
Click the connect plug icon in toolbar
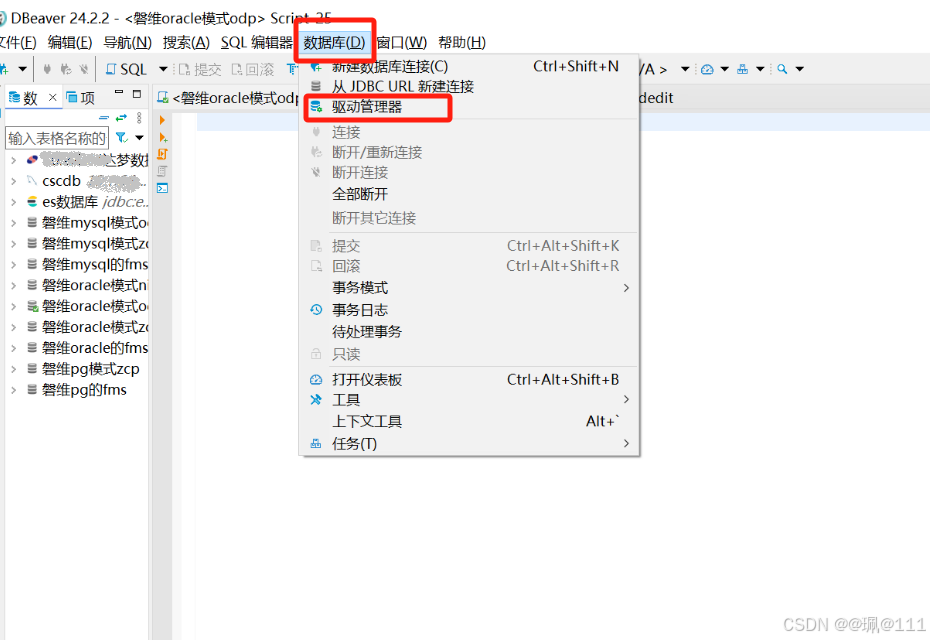click(47, 69)
